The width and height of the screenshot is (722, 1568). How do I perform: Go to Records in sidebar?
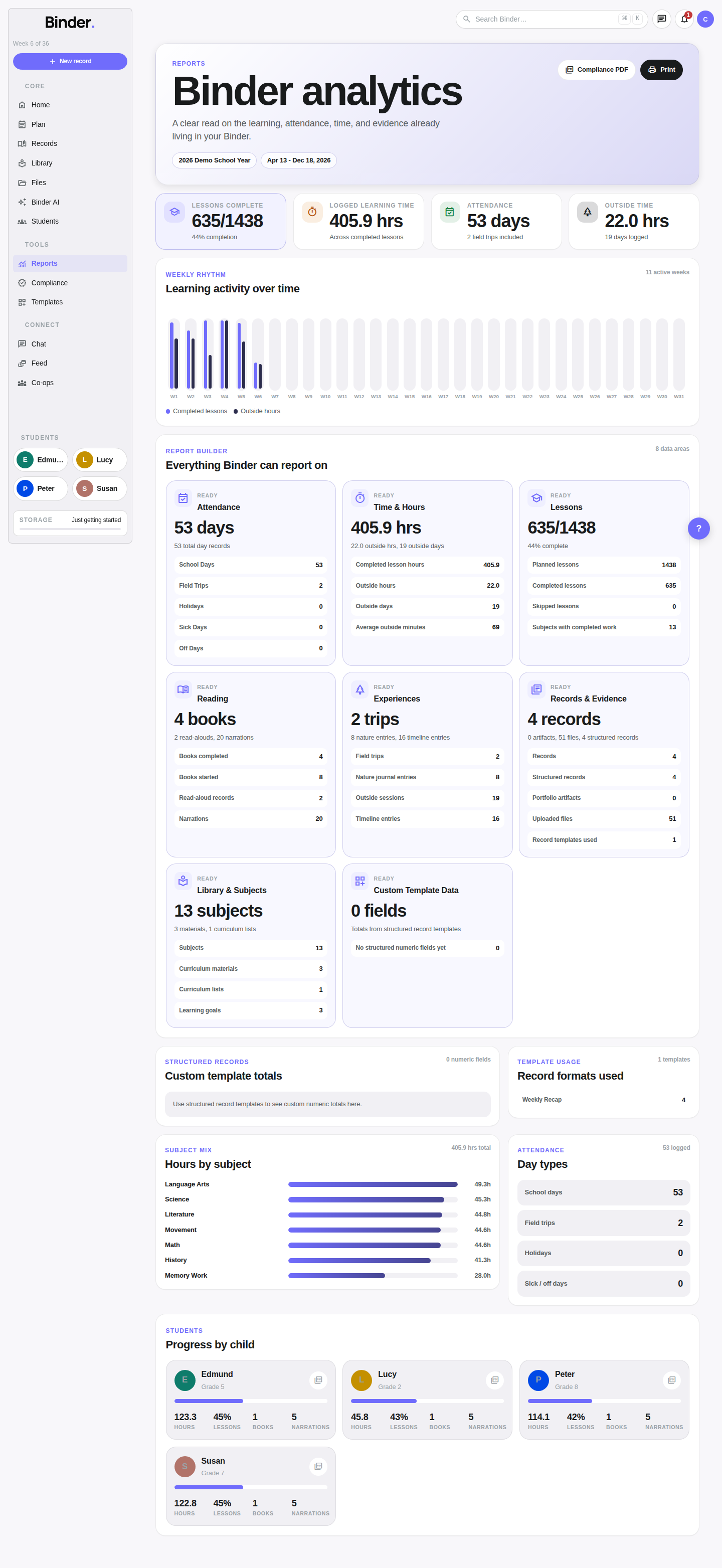coord(70,143)
